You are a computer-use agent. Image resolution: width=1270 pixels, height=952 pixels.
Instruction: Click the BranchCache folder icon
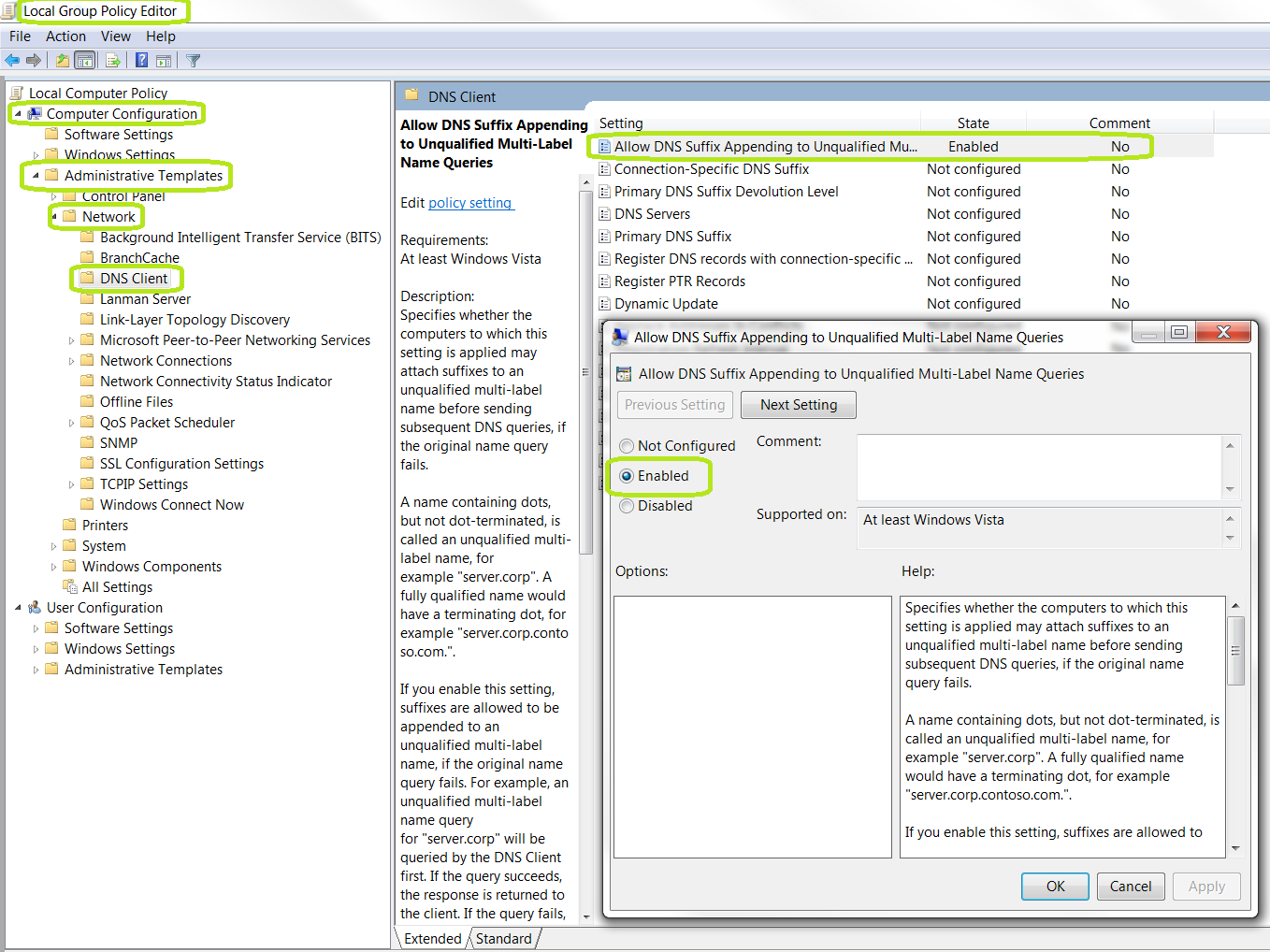coord(87,258)
